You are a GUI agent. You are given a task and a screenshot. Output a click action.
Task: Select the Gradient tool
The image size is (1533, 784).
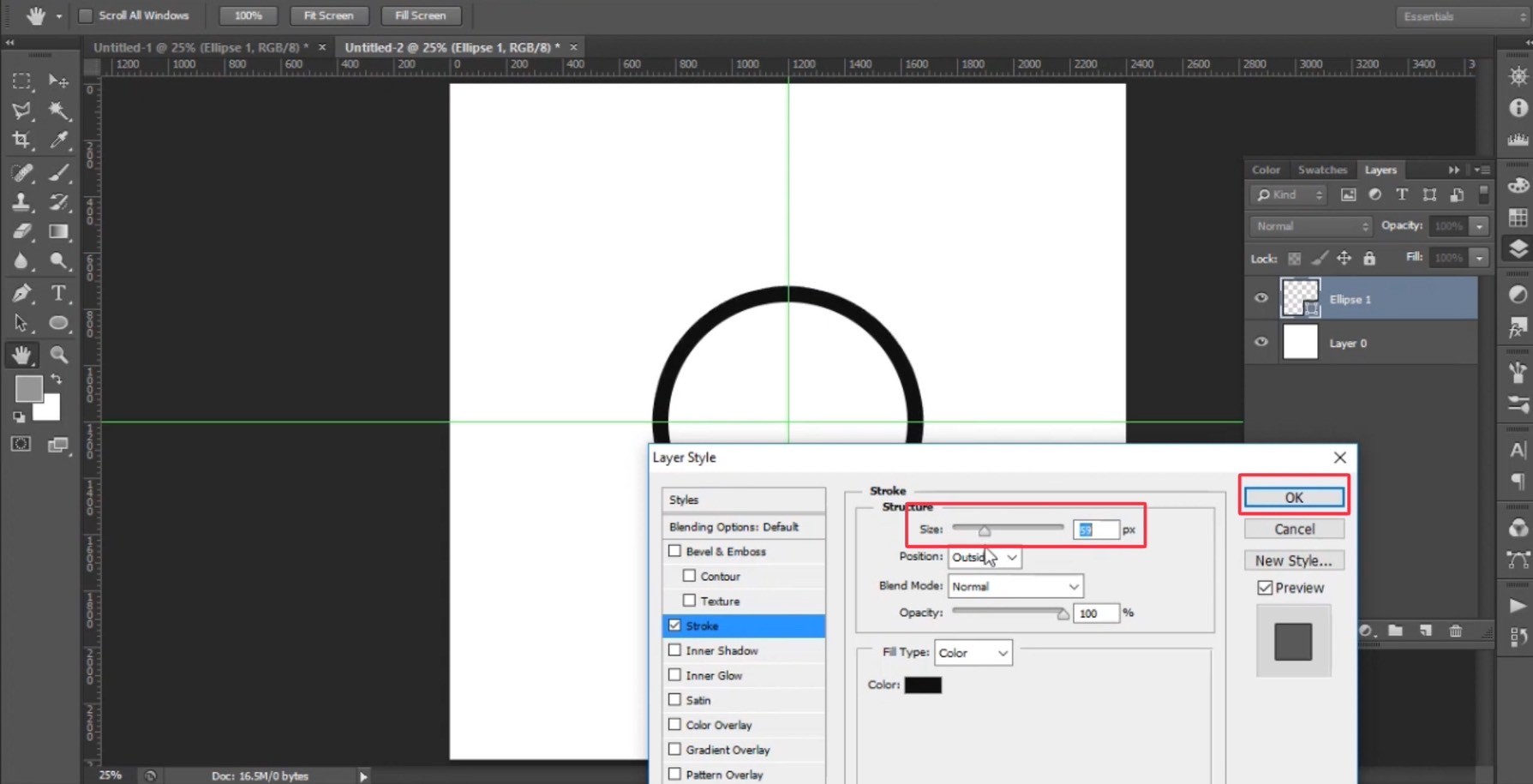(x=58, y=231)
